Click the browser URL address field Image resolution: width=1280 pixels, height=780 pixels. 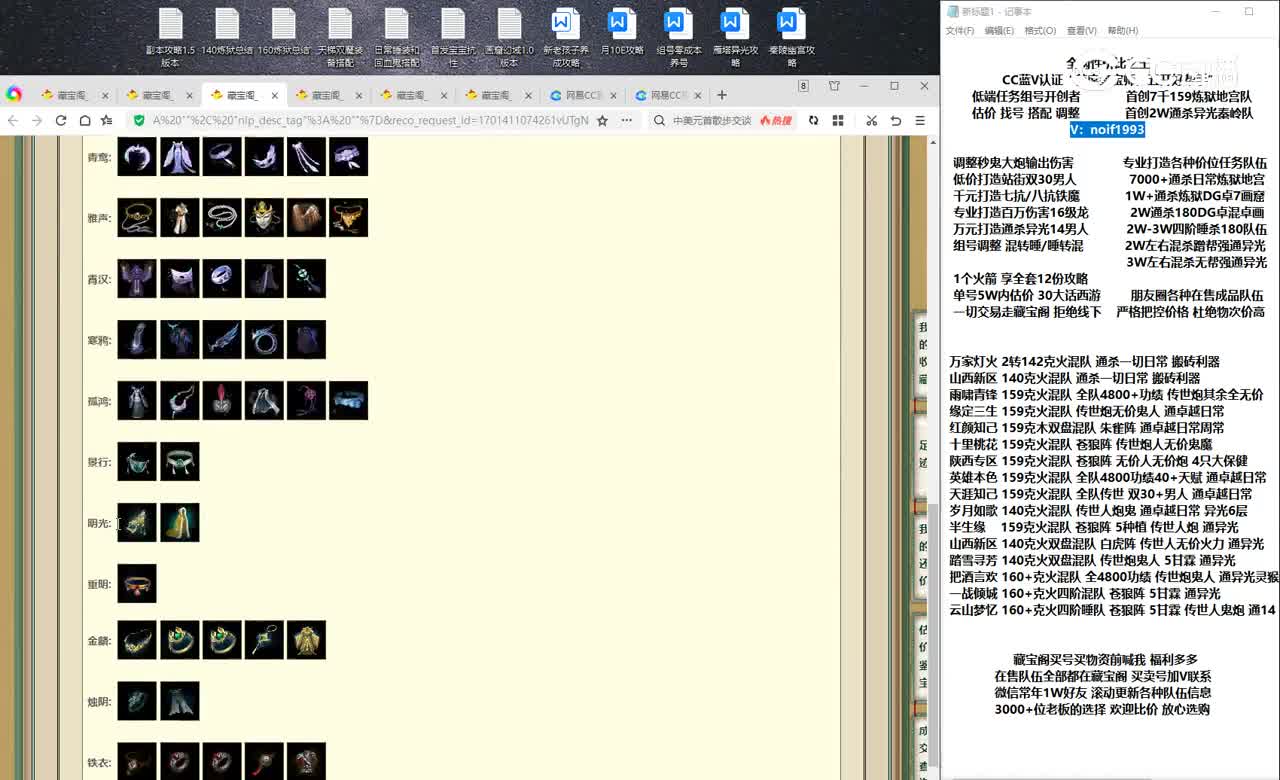(370, 120)
